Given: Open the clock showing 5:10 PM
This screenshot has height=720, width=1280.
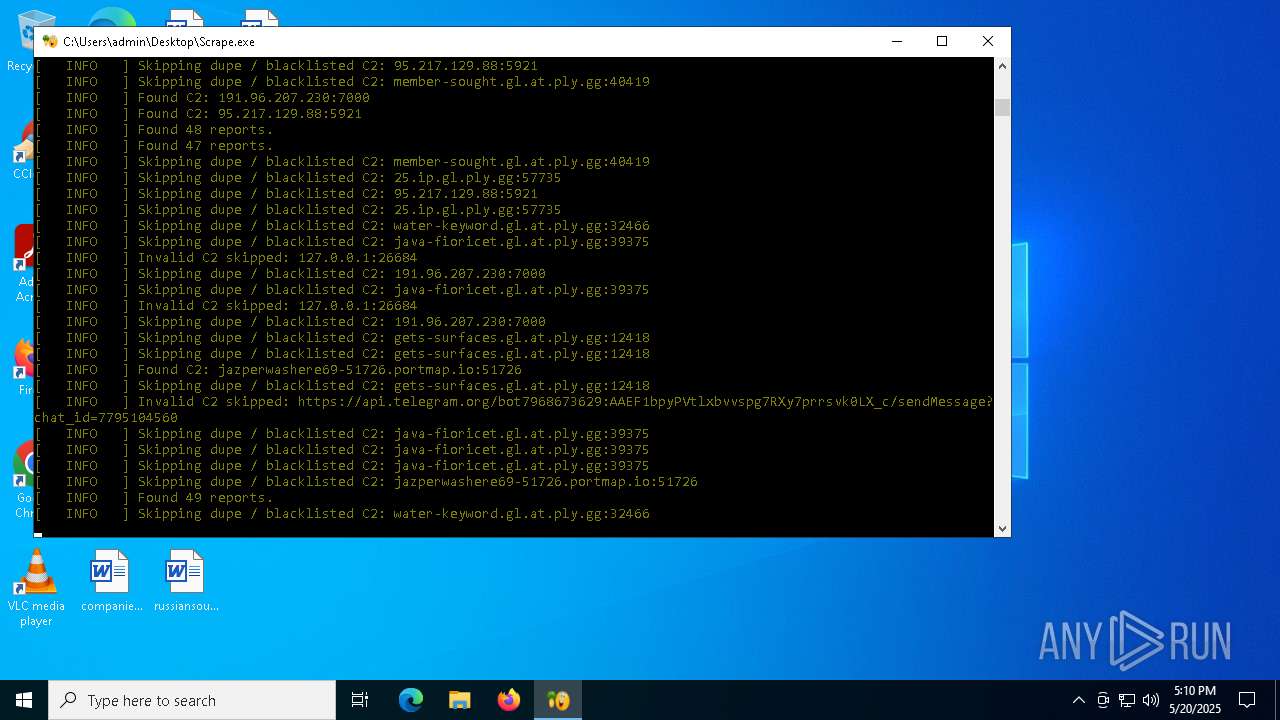Looking at the screenshot, I should 1195,700.
